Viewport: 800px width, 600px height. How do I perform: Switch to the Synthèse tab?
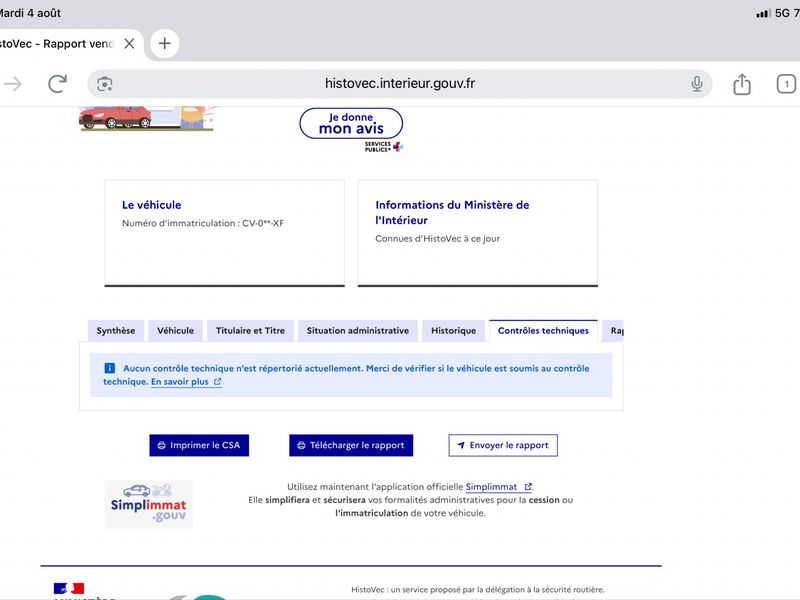click(x=116, y=331)
